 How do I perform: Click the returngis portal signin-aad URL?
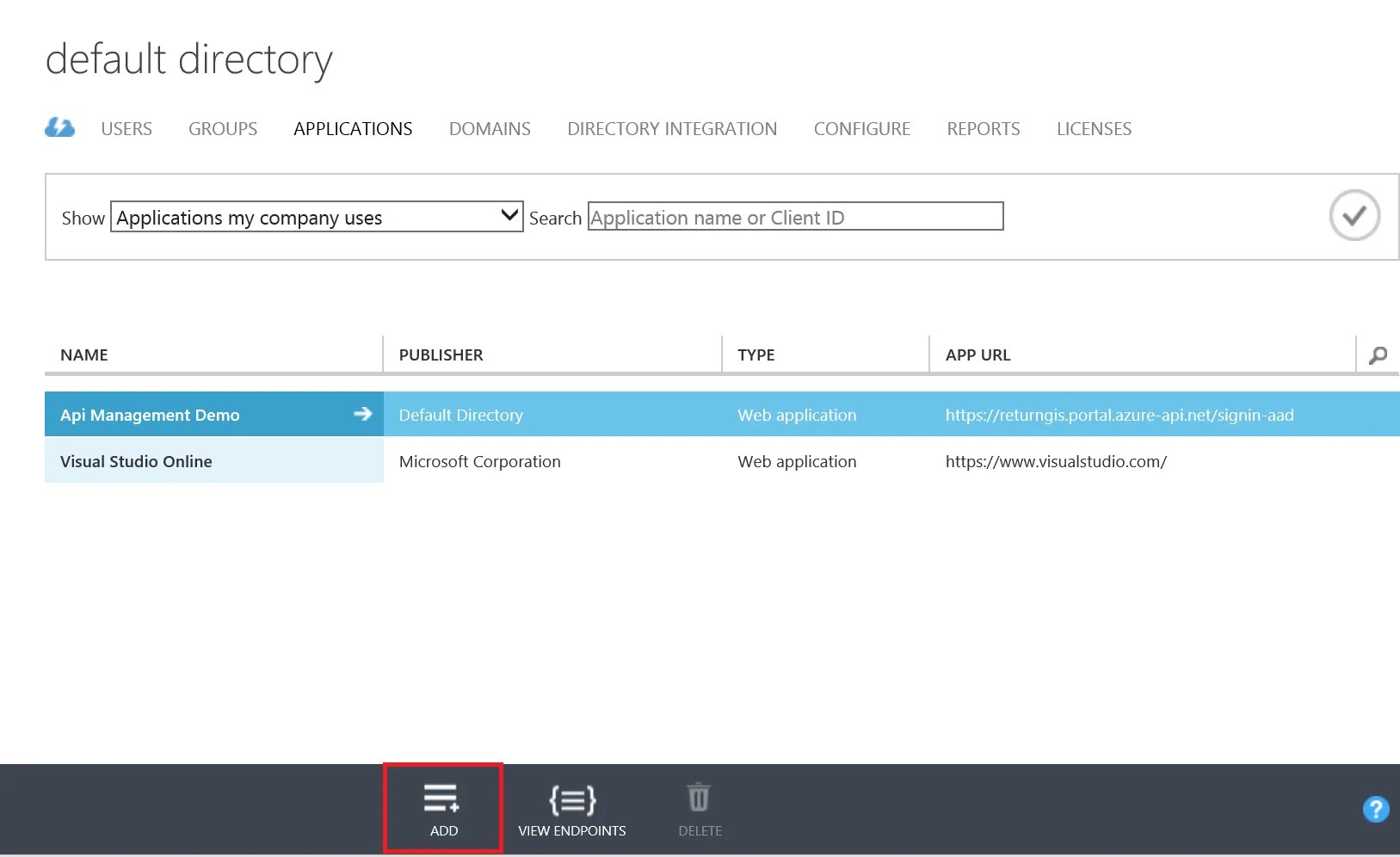tap(1119, 415)
